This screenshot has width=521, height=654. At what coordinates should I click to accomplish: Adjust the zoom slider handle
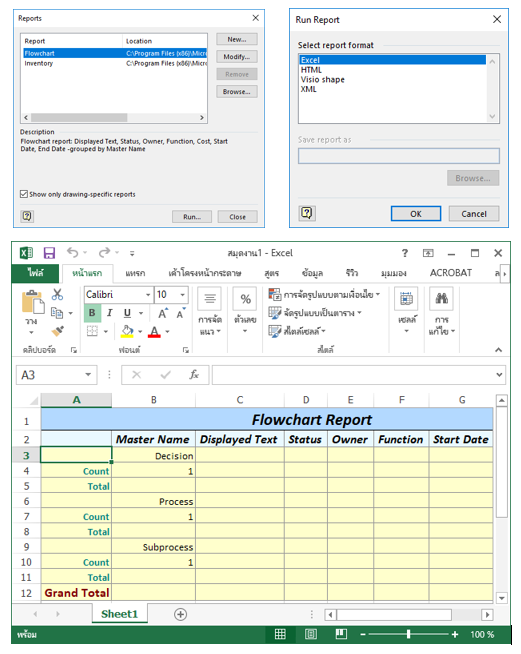[x=408, y=634]
